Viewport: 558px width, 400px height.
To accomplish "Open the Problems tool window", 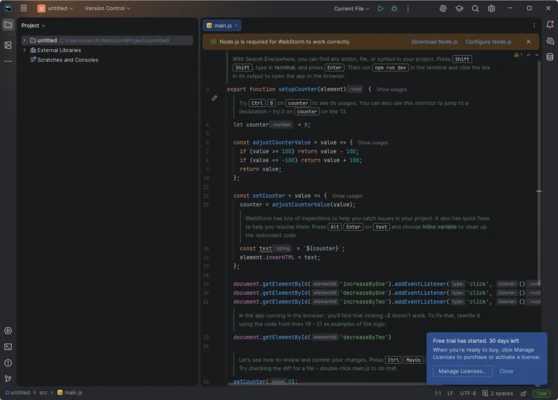I will click(8, 363).
